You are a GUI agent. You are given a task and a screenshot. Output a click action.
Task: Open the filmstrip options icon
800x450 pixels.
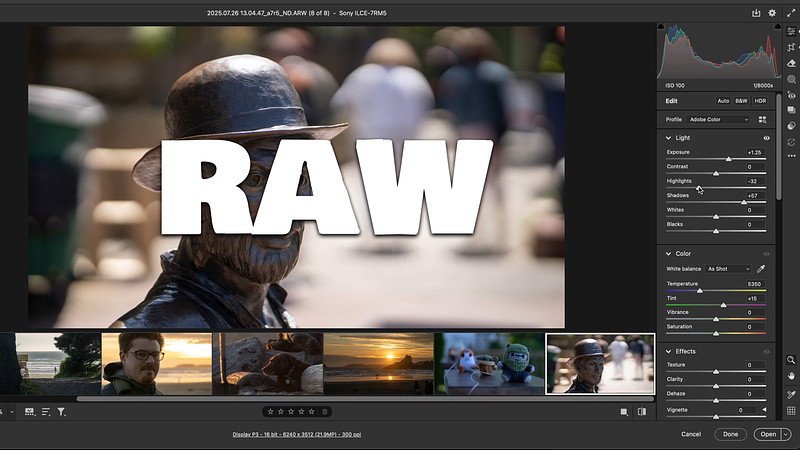pos(30,412)
